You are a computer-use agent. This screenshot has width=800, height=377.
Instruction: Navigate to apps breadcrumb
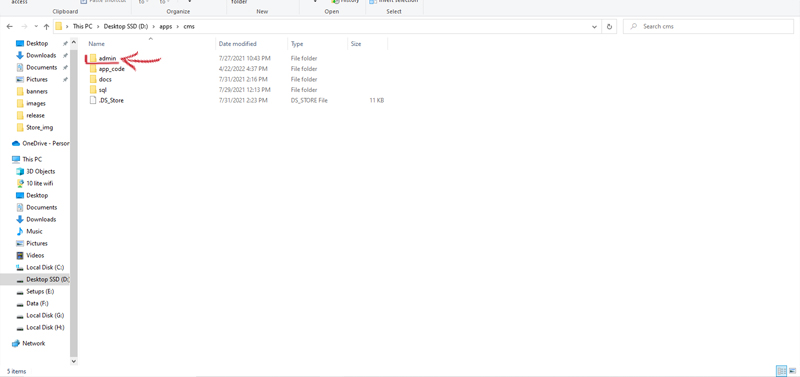[x=165, y=27]
